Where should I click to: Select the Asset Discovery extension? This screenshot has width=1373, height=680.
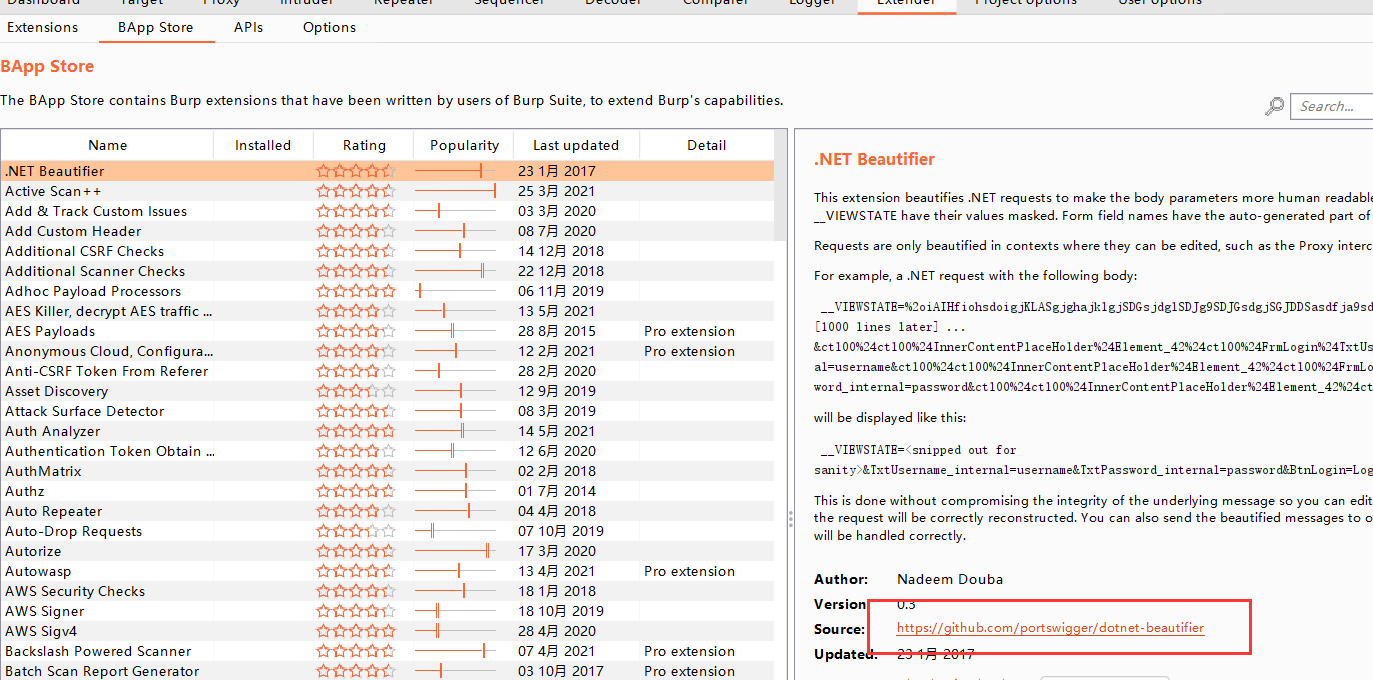[x=387, y=391]
